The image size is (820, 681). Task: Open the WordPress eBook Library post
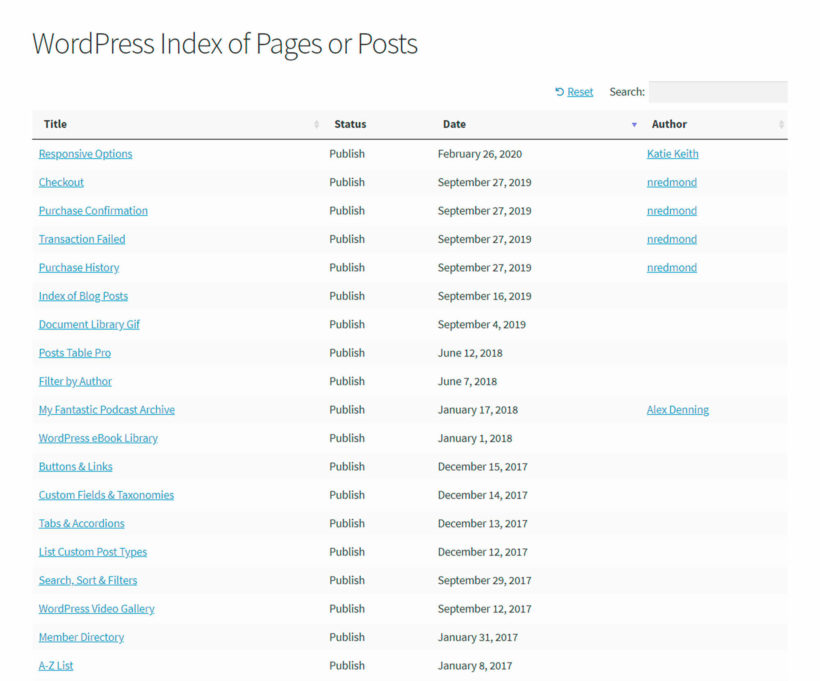click(98, 438)
